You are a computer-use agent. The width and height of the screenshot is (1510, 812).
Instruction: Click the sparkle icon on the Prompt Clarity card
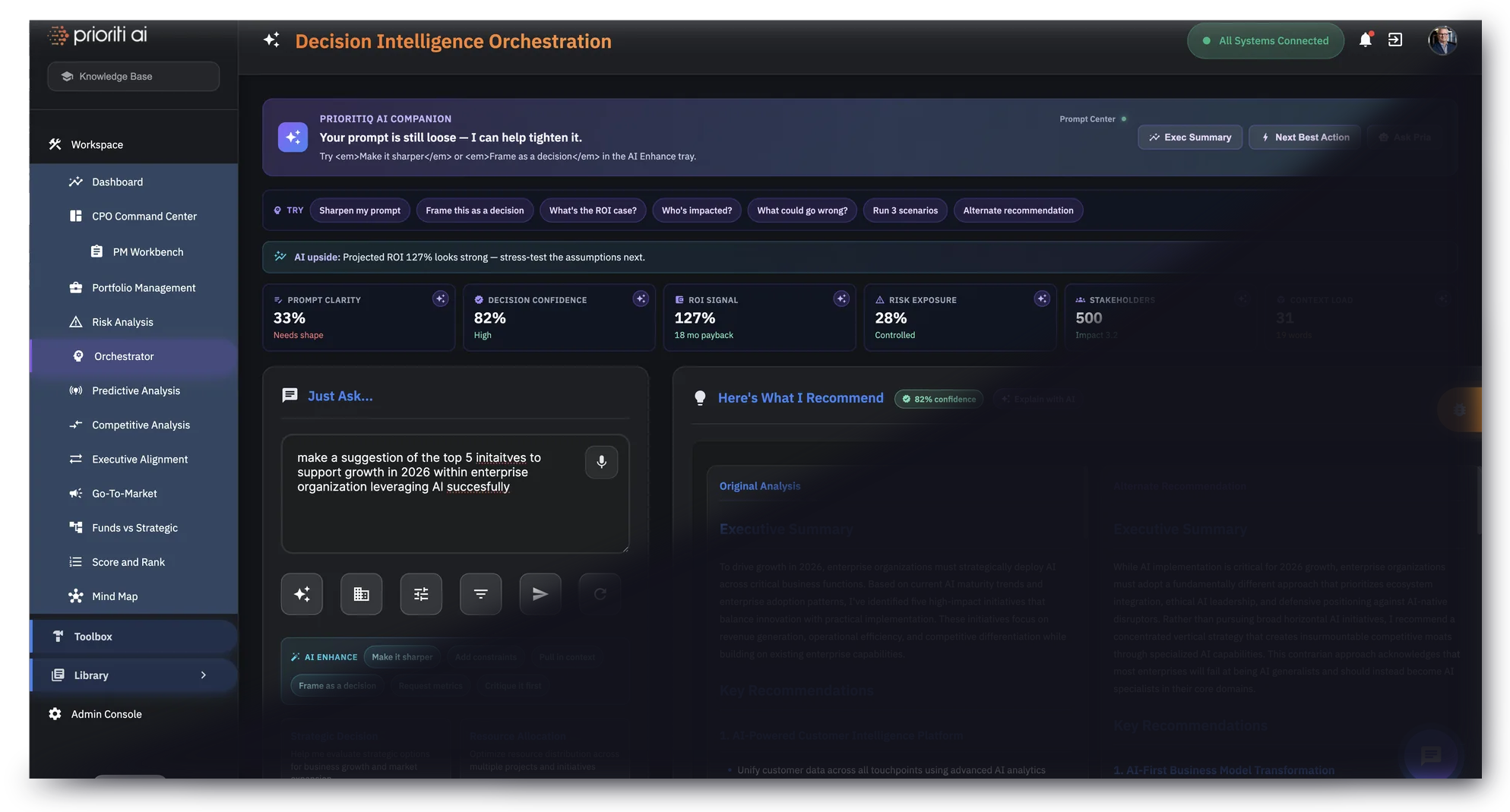coord(440,299)
